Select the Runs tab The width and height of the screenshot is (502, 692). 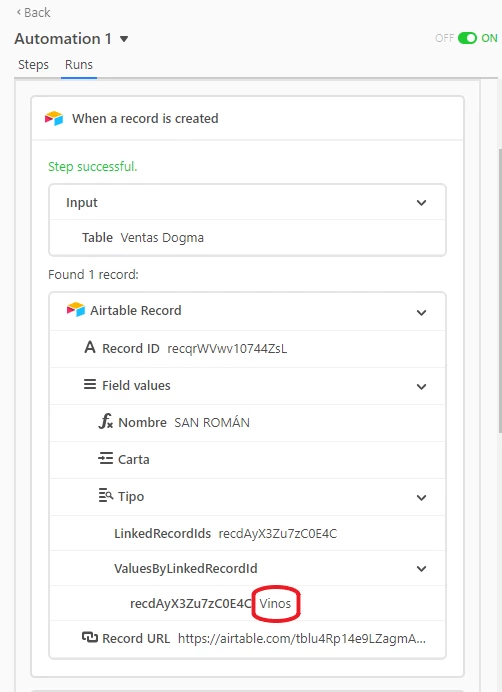point(79,65)
